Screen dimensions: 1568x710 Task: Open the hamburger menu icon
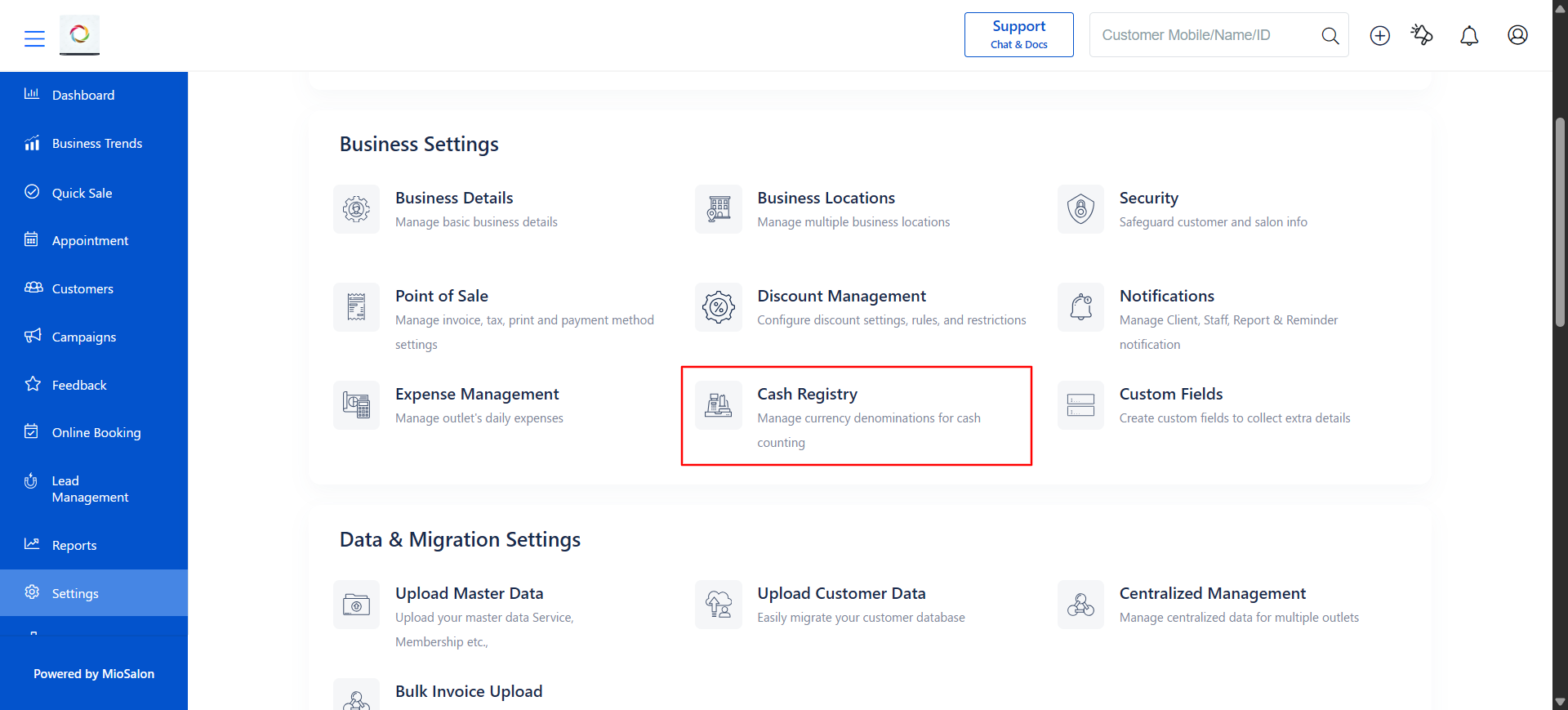34,38
